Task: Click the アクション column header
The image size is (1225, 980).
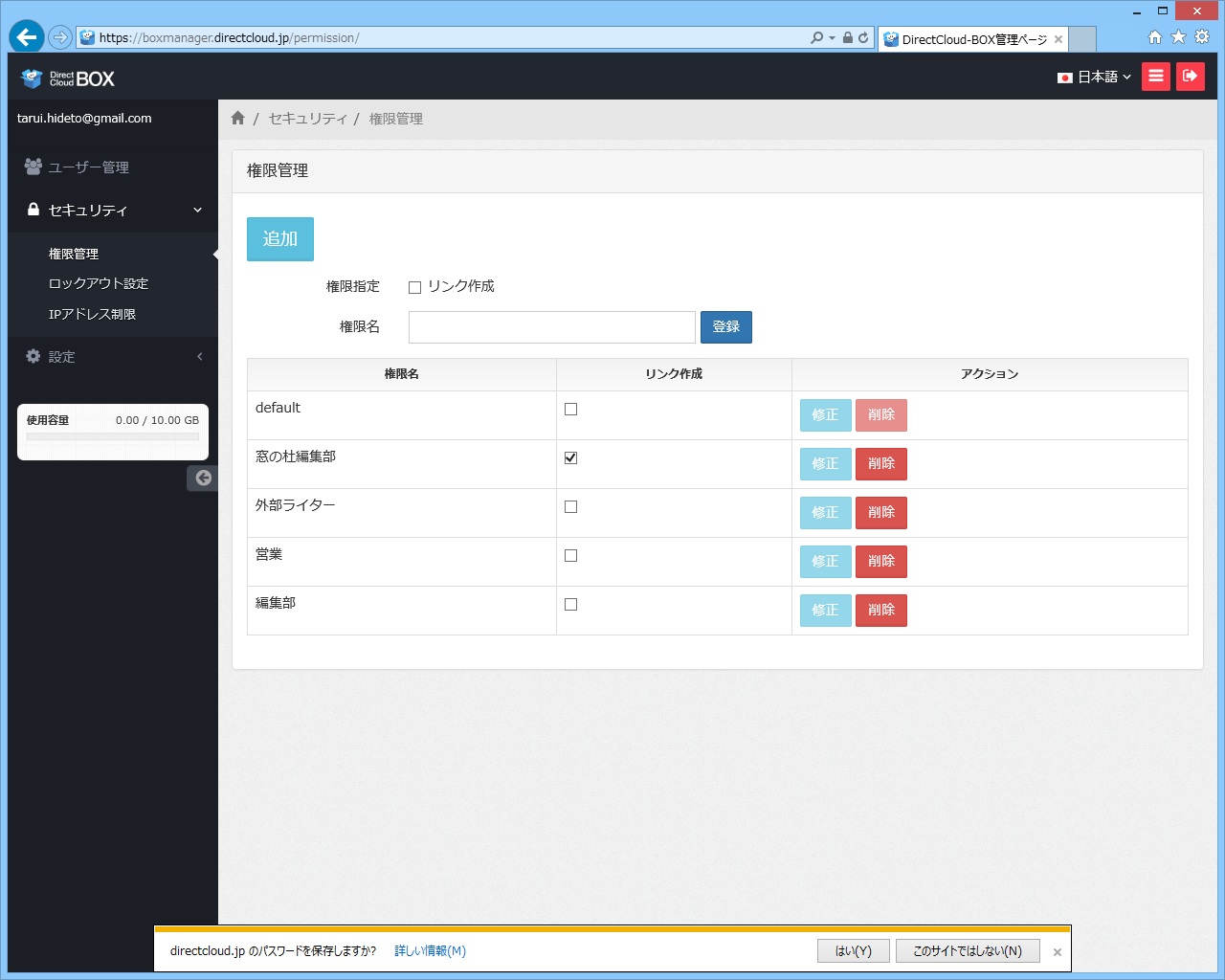Action: click(x=990, y=374)
